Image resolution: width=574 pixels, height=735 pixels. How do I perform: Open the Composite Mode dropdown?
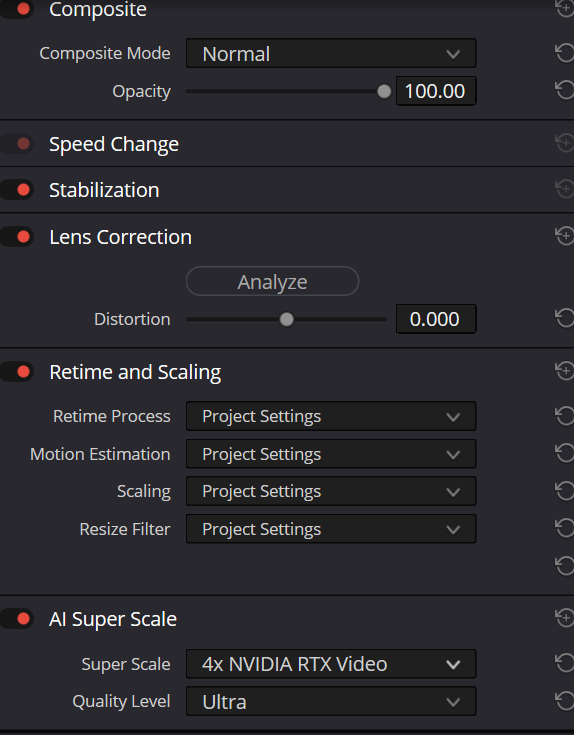(x=331, y=53)
